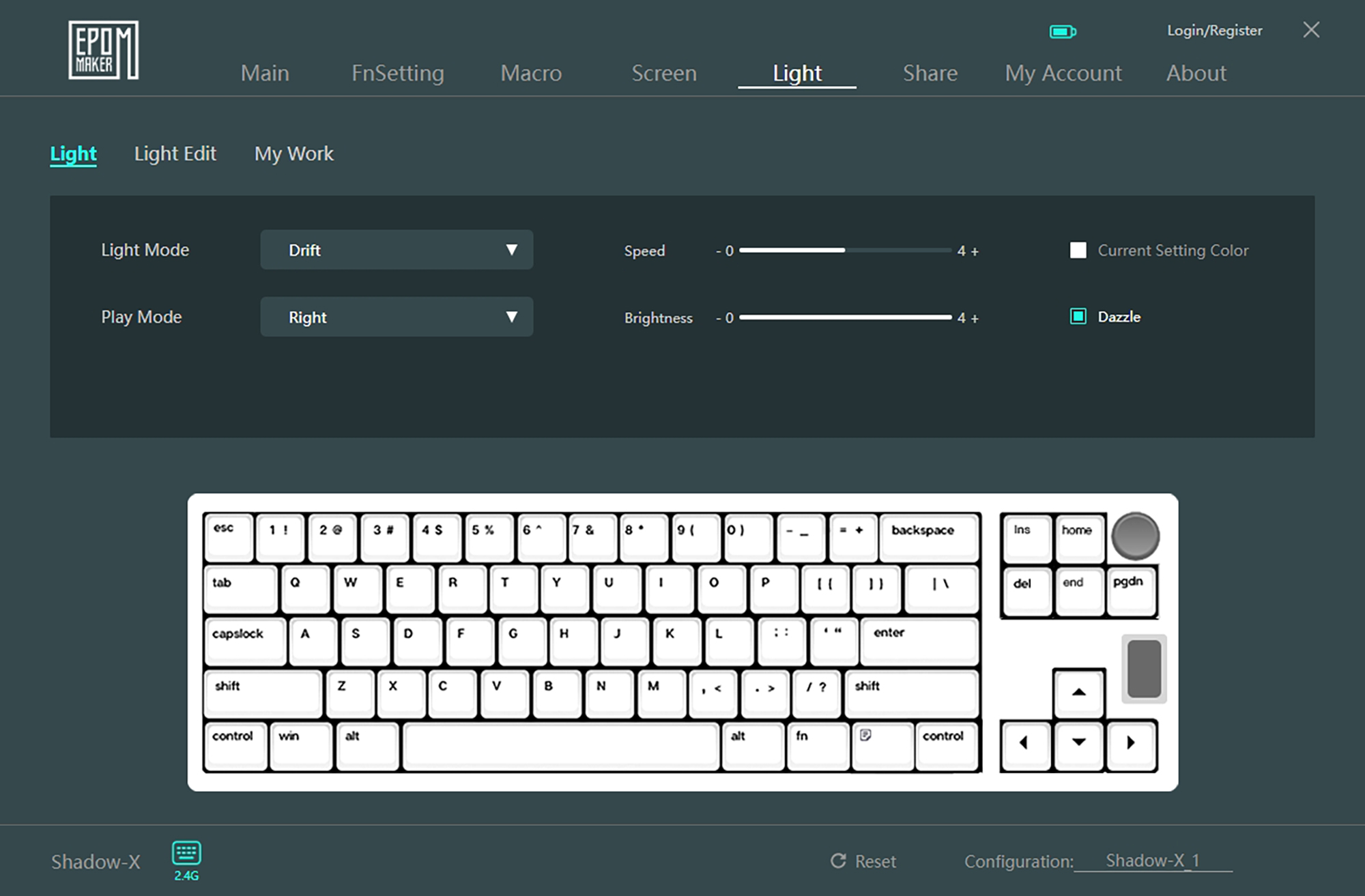Viewport: 1365px width, 896px height.
Task: Switch to the Macro tab
Action: coord(531,73)
